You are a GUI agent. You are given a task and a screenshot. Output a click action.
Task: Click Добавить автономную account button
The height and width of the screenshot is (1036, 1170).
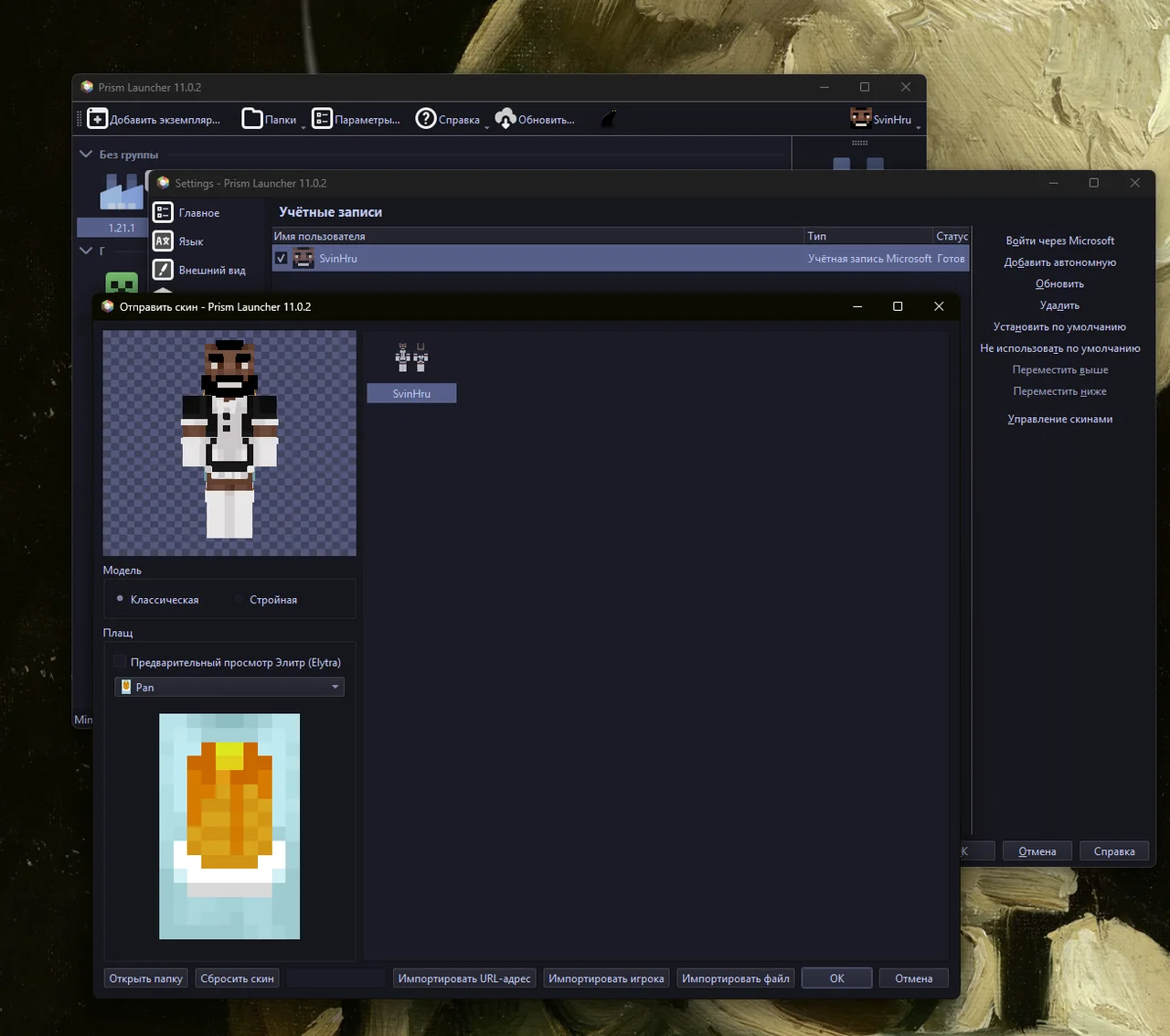pos(1060,262)
